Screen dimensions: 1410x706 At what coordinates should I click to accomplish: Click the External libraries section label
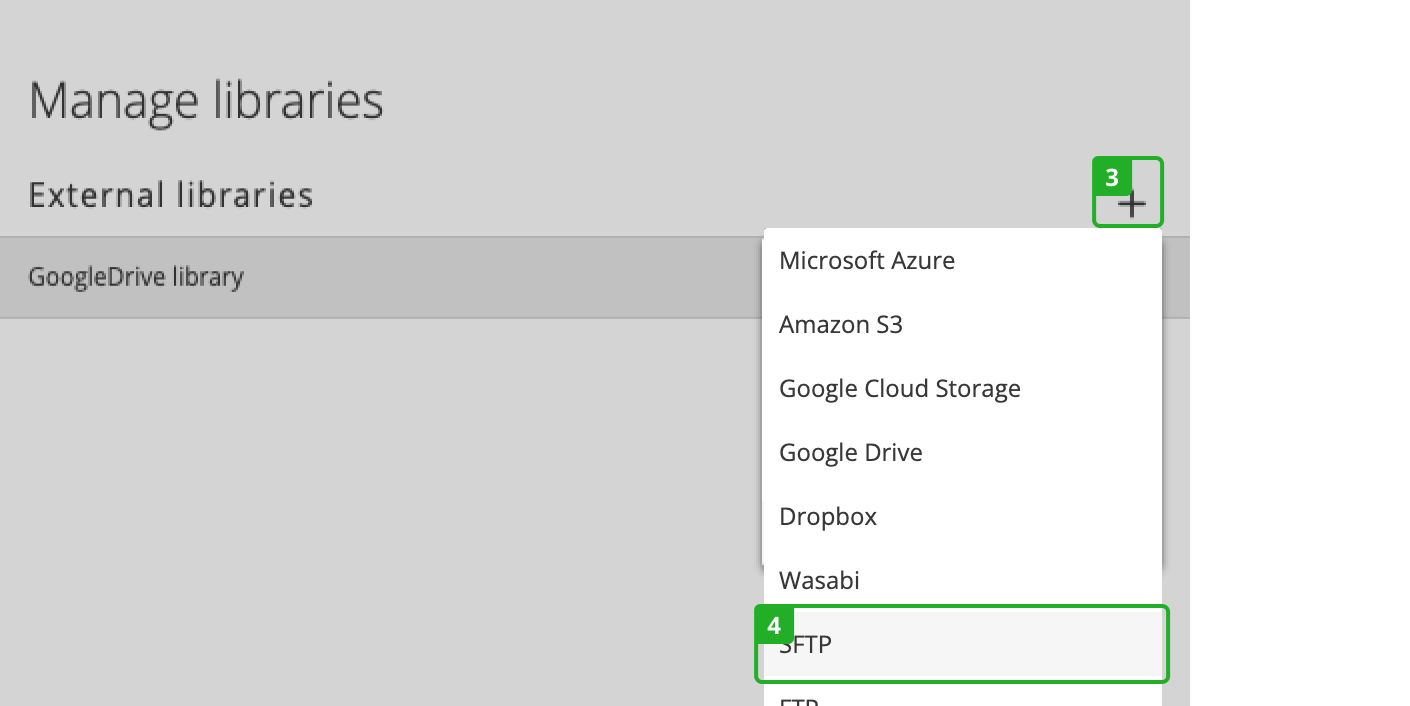click(x=170, y=195)
